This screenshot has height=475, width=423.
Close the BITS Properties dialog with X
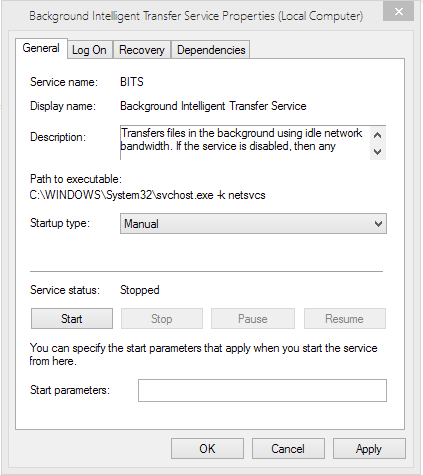click(398, 12)
